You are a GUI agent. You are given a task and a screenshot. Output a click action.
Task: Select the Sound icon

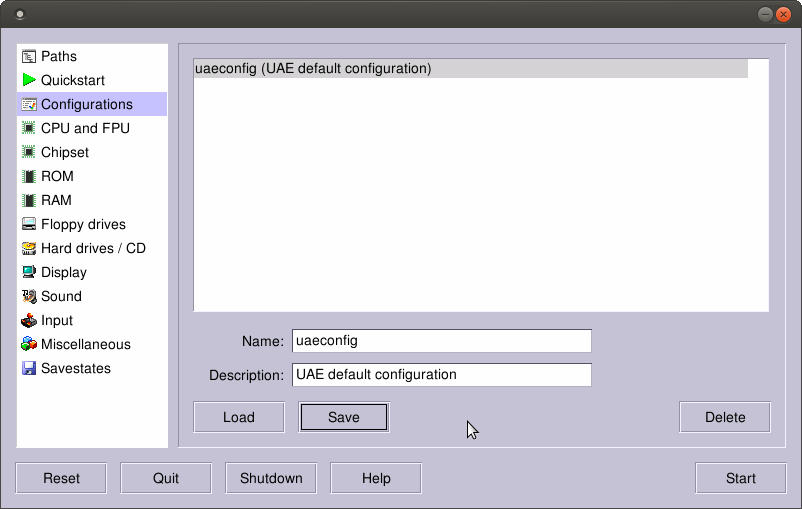click(x=29, y=297)
